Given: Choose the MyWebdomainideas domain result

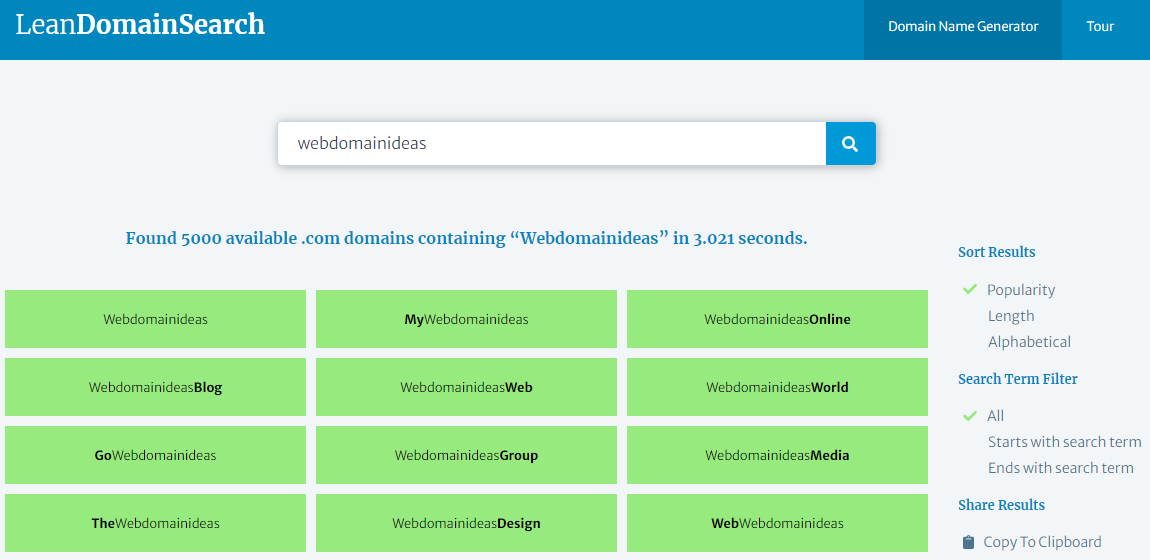Looking at the screenshot, I should [x=466, y=320].
